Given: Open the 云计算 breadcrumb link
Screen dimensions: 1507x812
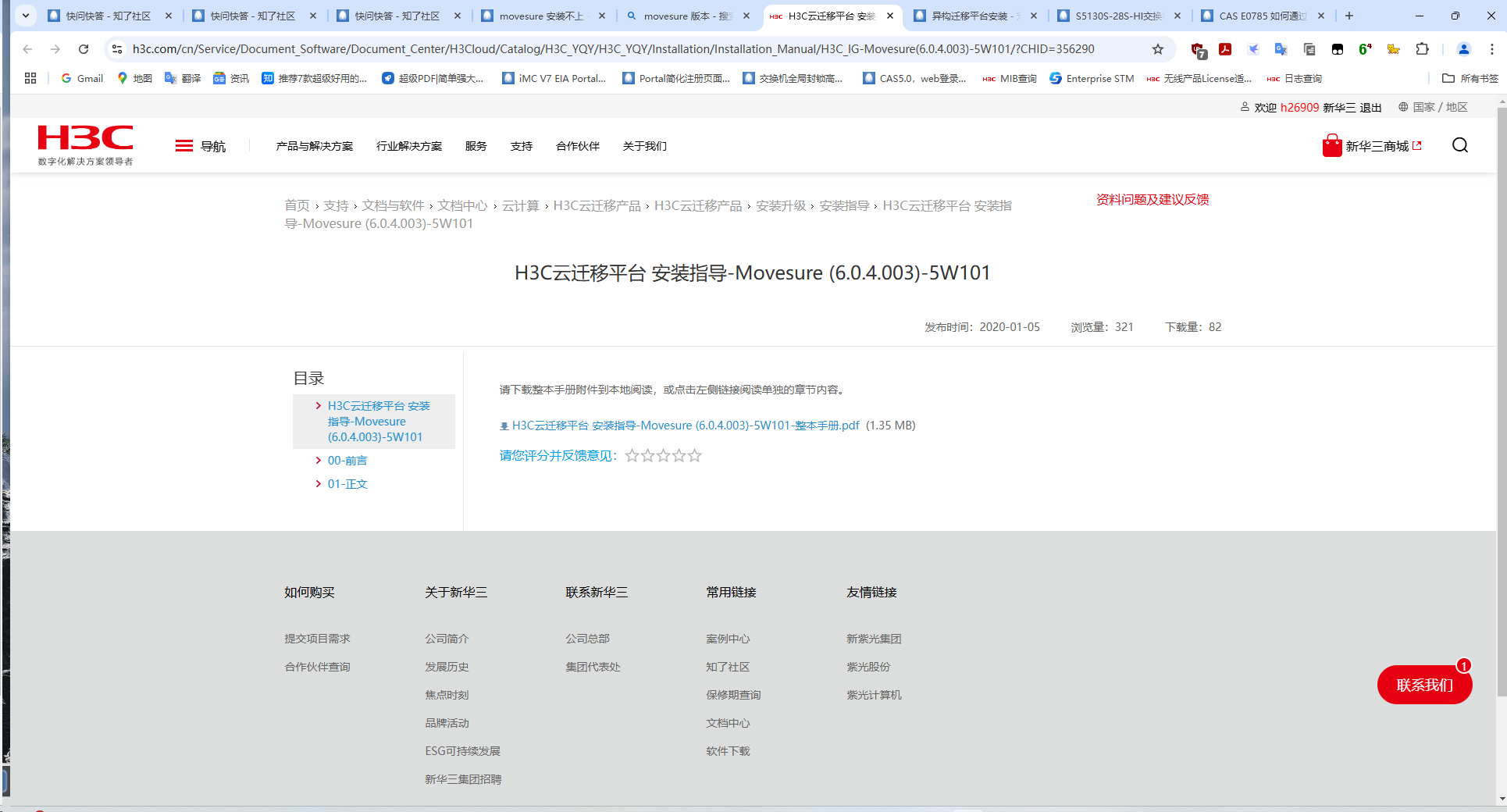Looking at the screenshot, I should click(520, 205).
